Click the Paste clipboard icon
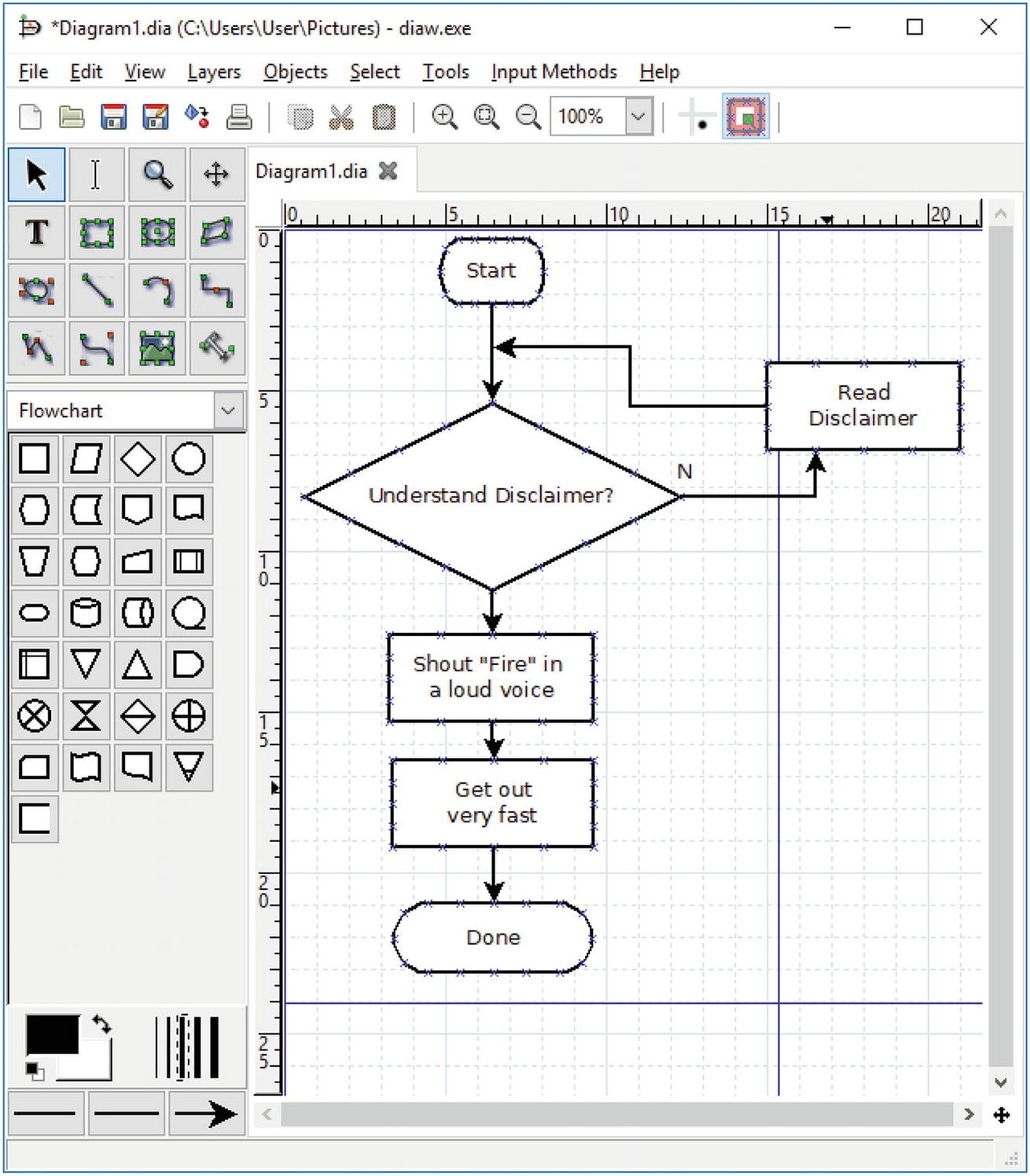Screen dimensions: 1030x1176 coord(384,117)
